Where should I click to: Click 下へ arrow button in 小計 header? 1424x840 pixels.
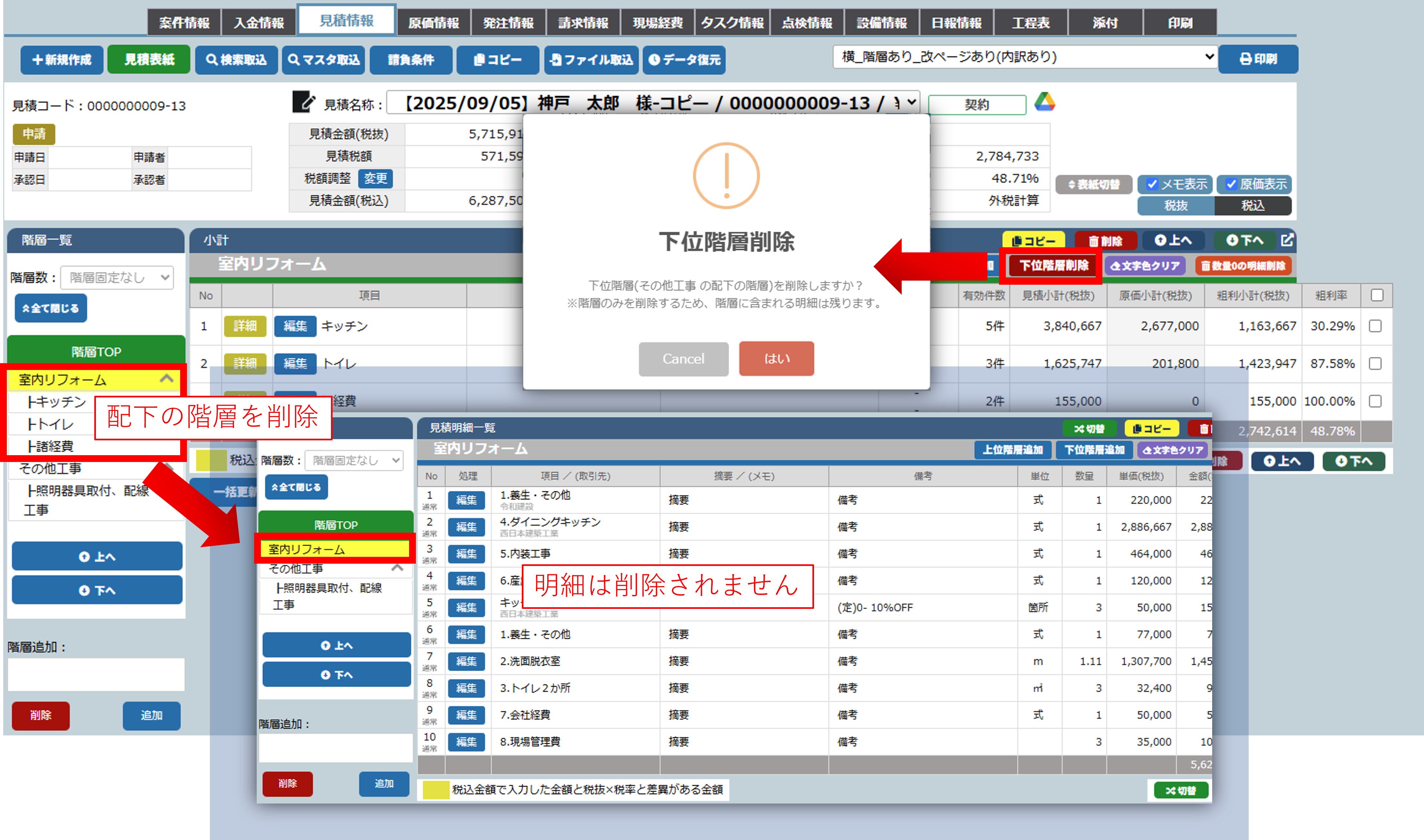[x=1244, y=241]
